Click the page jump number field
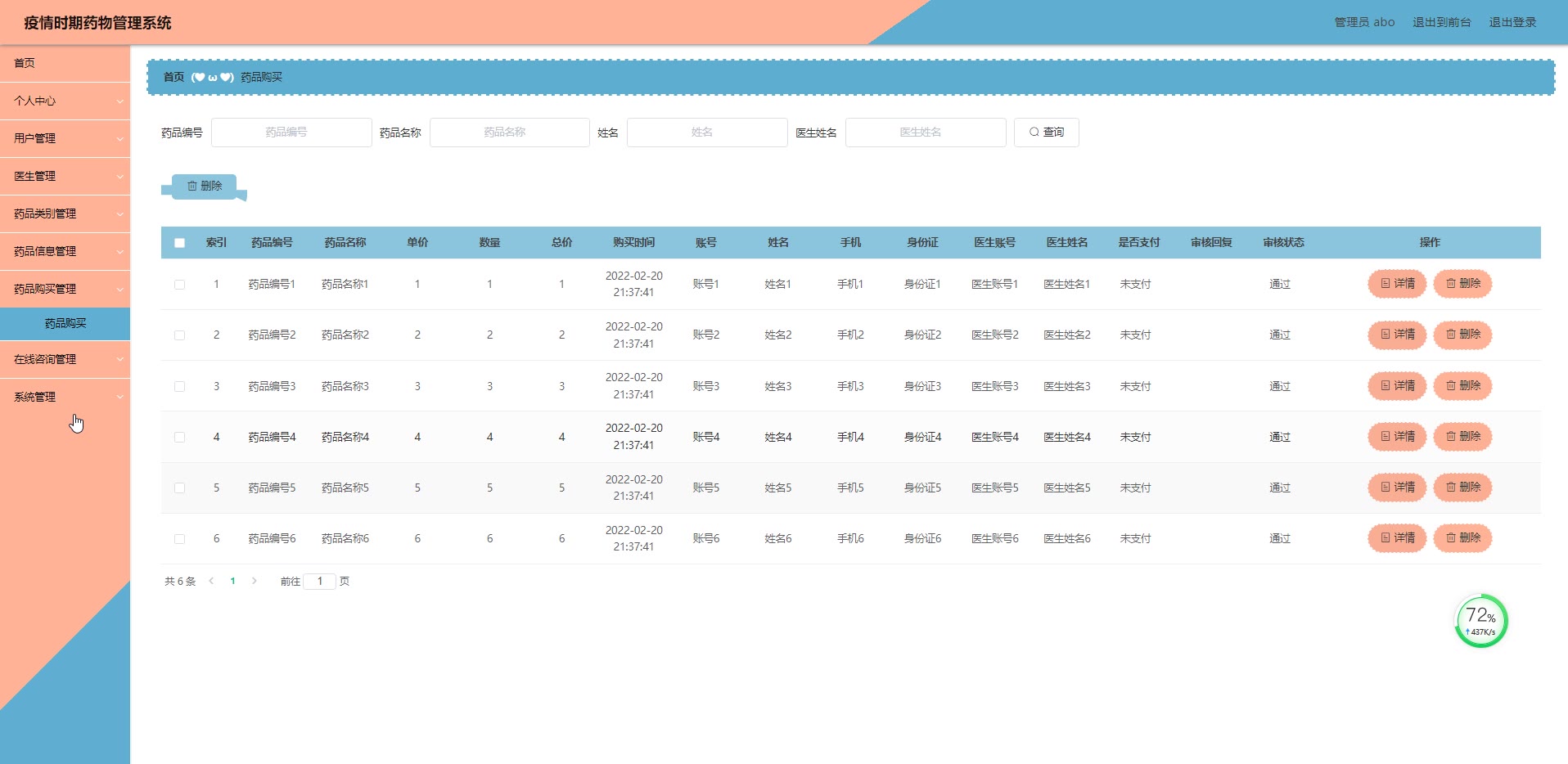1568x764 pixels. click(x=319, y=582)
